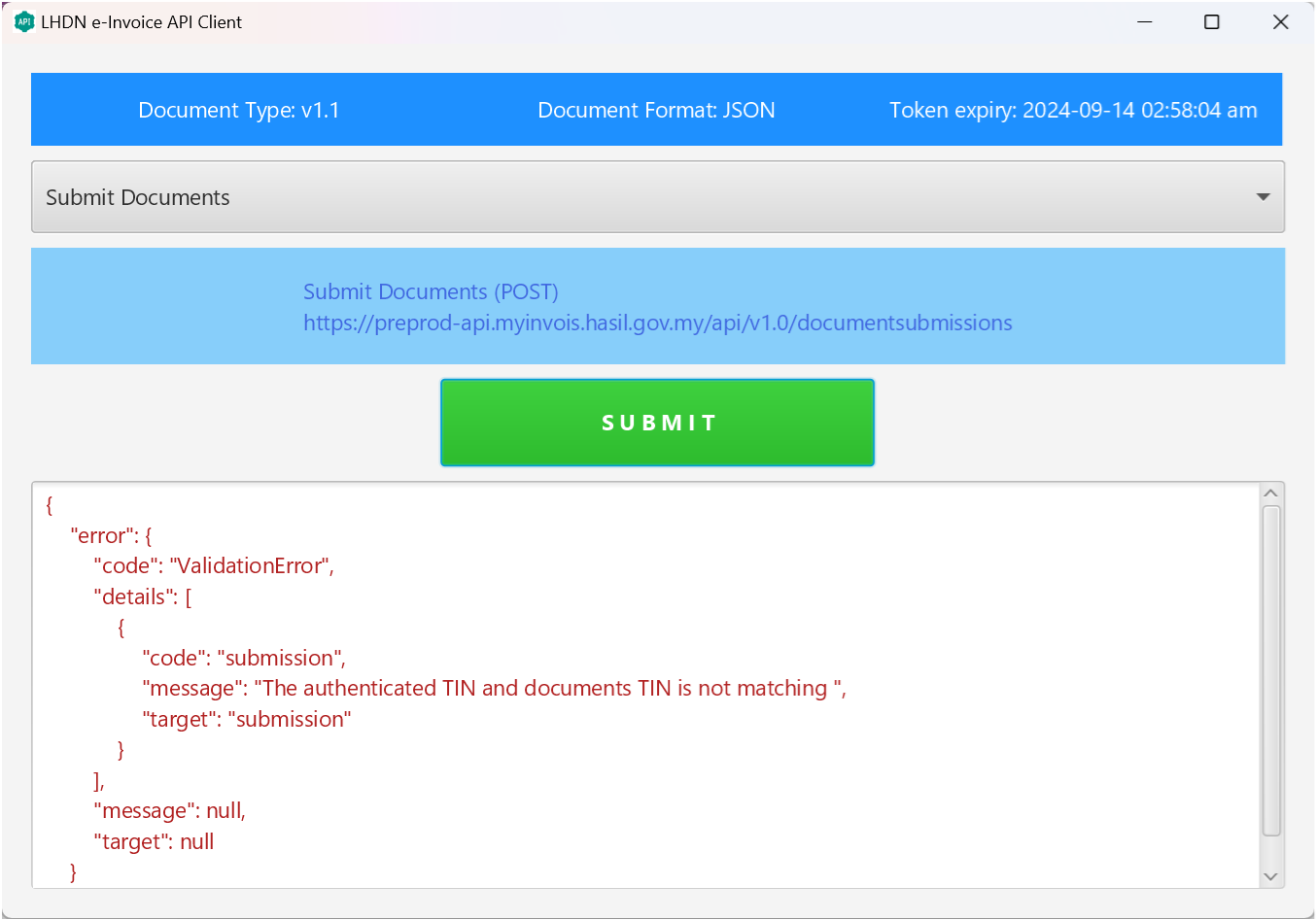This screenshot has width=1316, height=920.
Task: Click the response panel scrollbar down arrow
Action: tap(1270, 875)
